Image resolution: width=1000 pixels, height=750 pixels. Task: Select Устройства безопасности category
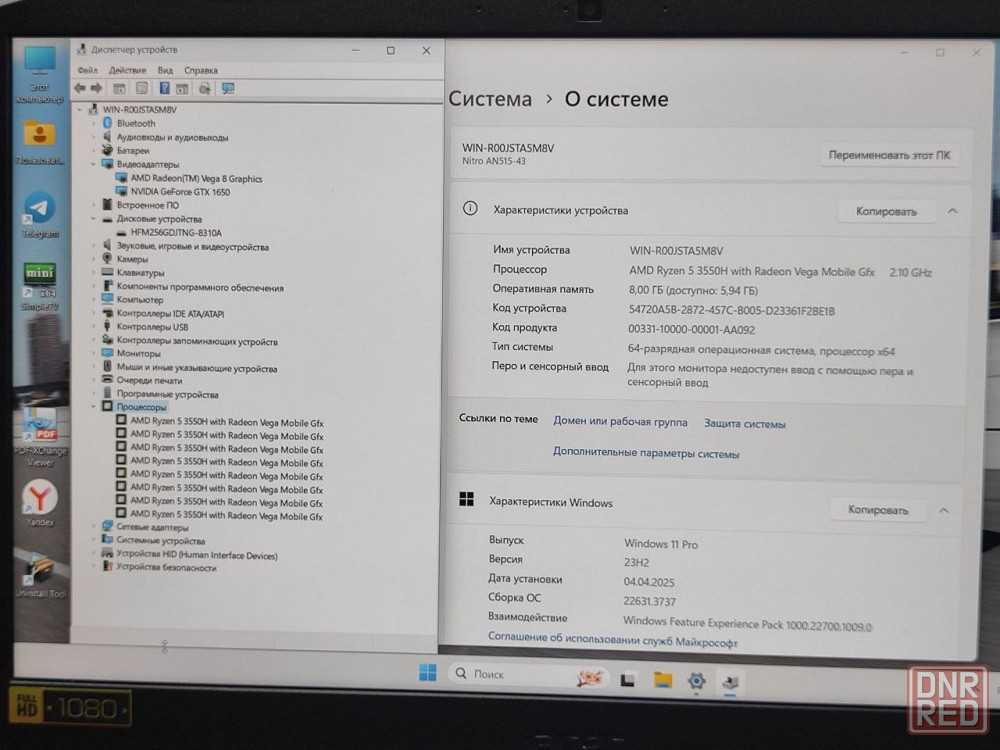click(x=166, y=568)
